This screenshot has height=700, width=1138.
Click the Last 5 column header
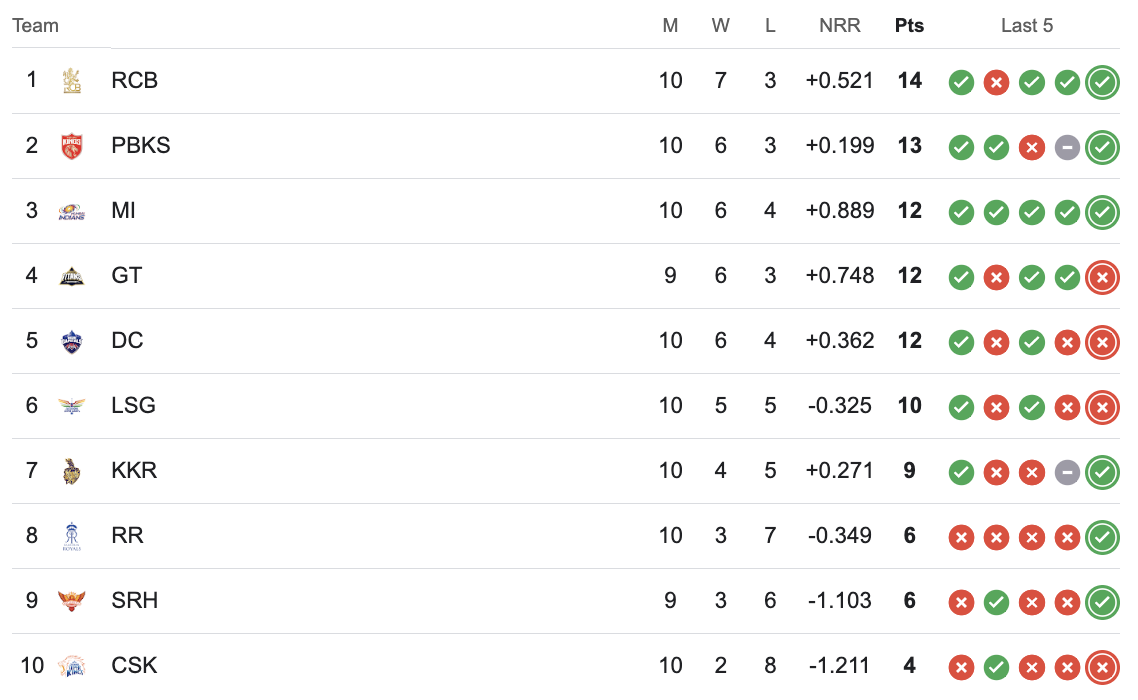1026,26
